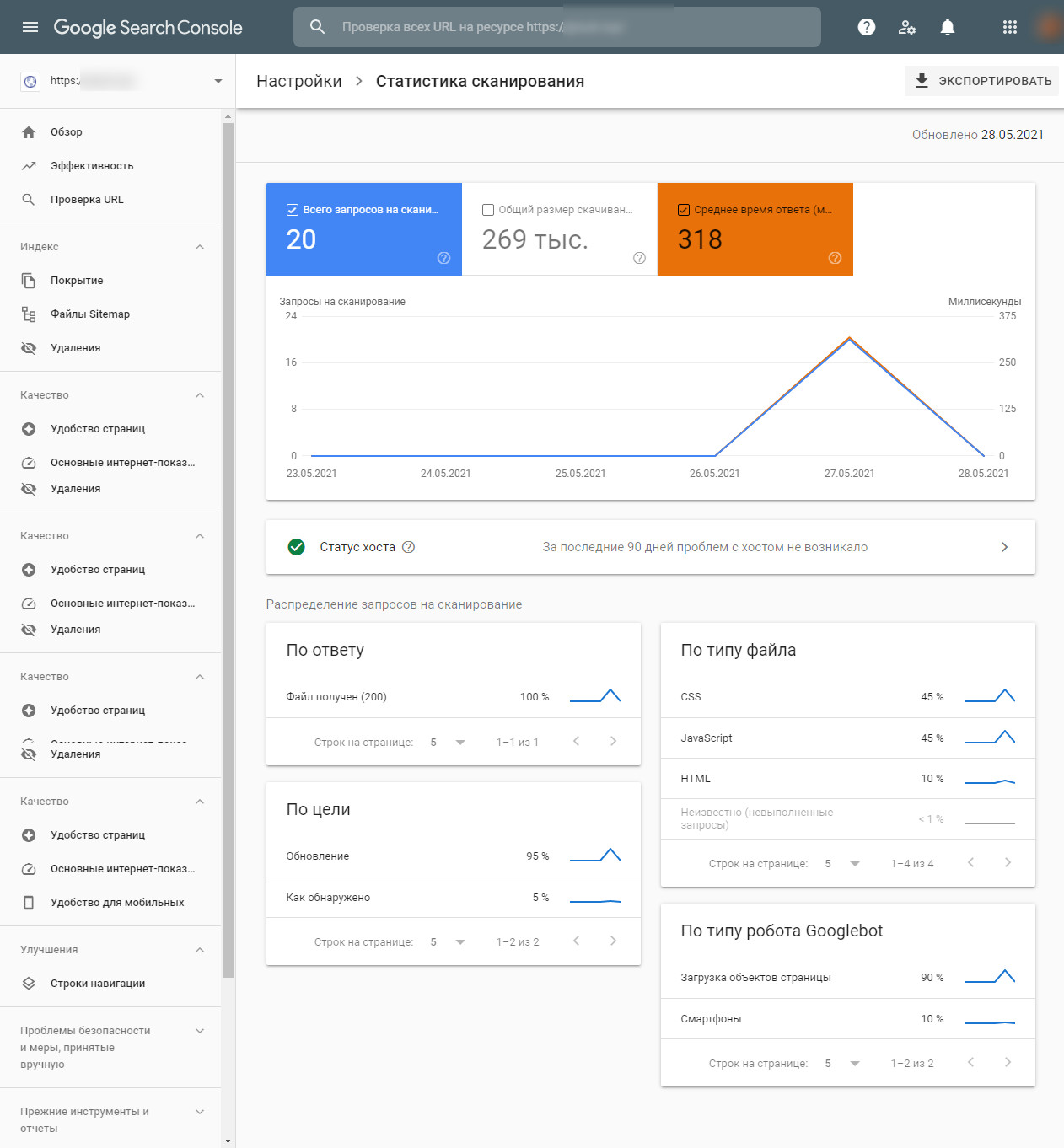Click help icon on total requests card

pyautogui.click(x=443, y=258)
